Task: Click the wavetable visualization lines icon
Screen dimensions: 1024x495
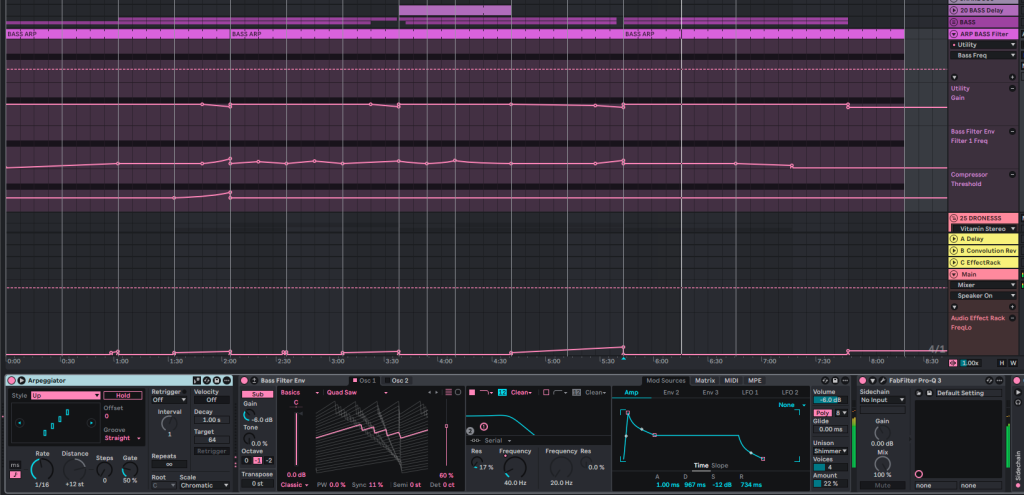Action: (448, 392)
